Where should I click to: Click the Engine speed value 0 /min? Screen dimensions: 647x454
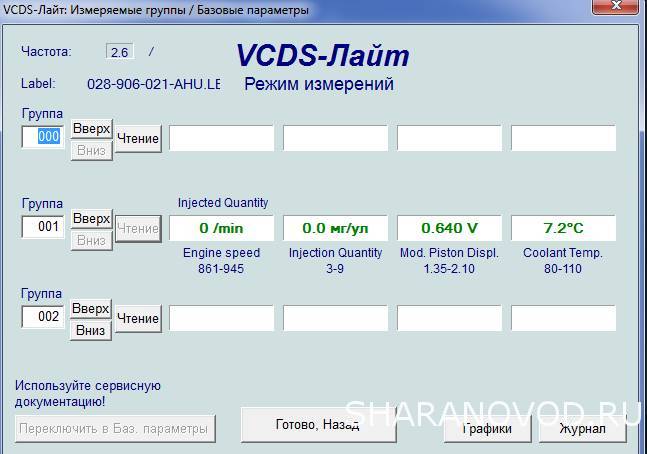pos(221,228)
